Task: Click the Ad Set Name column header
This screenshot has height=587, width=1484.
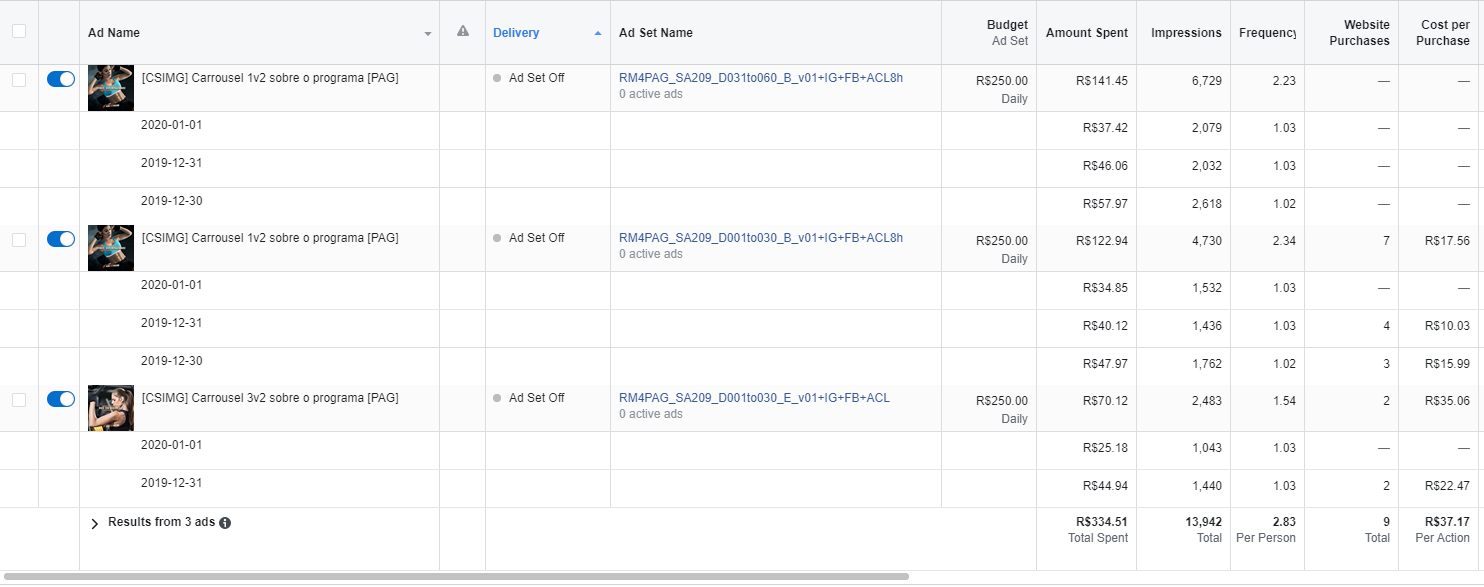Action: (x=656, y=33)
